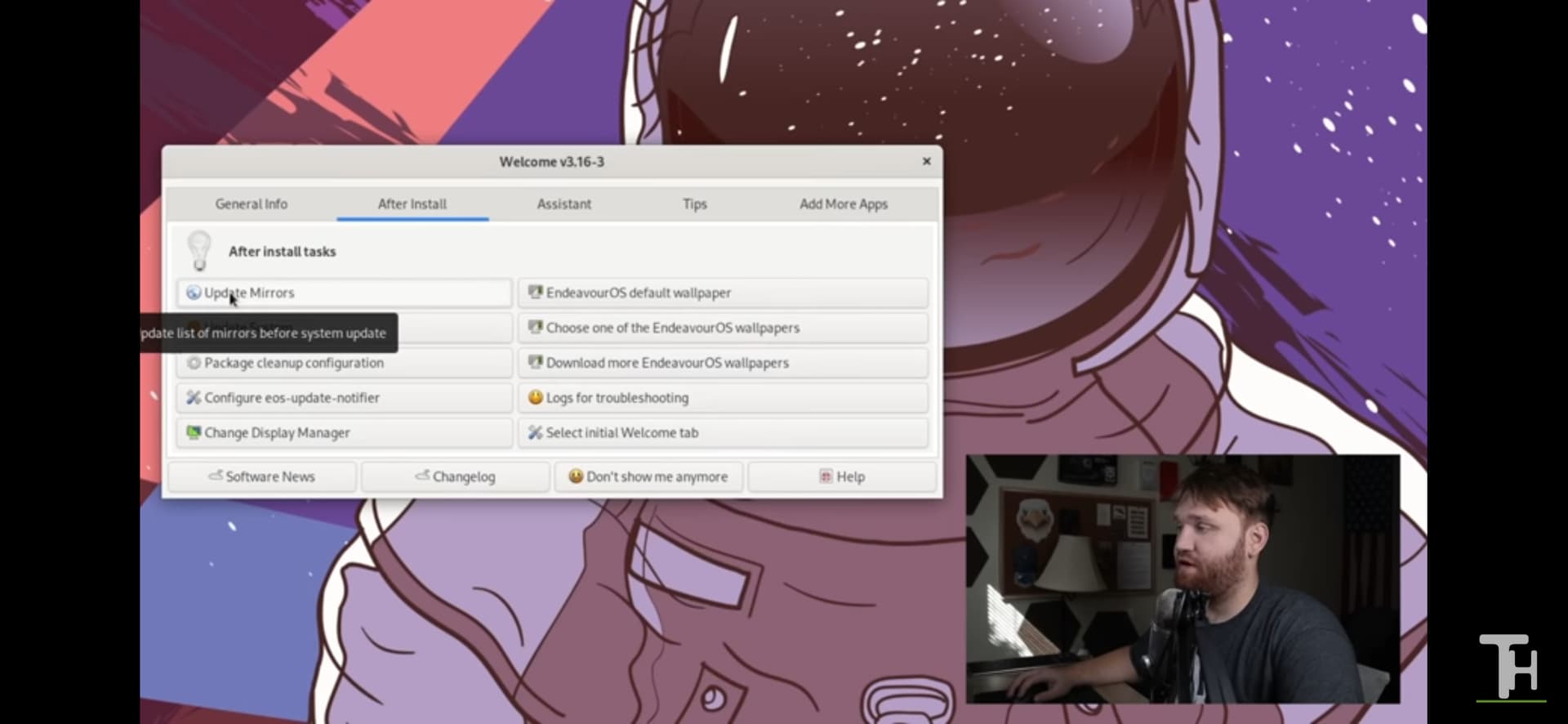The image size is (1568, 724).
Task: Click Don't show me anymore
Action: click(x=648, y=476)
